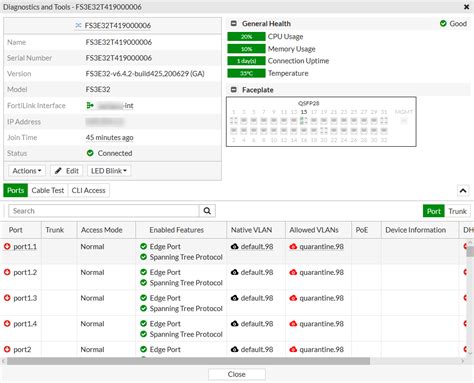Click port2 down status icon
This screenshot has height=383, width=474.
point(7,349)
